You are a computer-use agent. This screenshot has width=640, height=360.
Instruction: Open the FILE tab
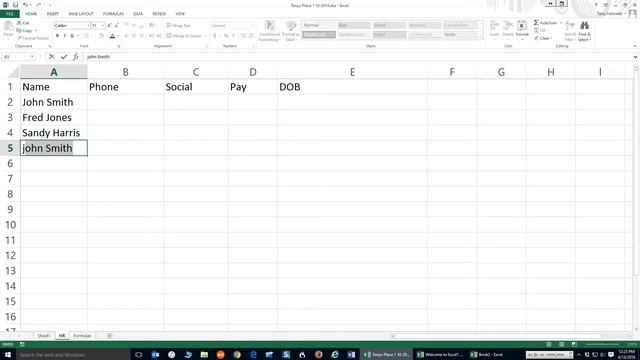click(x=9, y=14)
